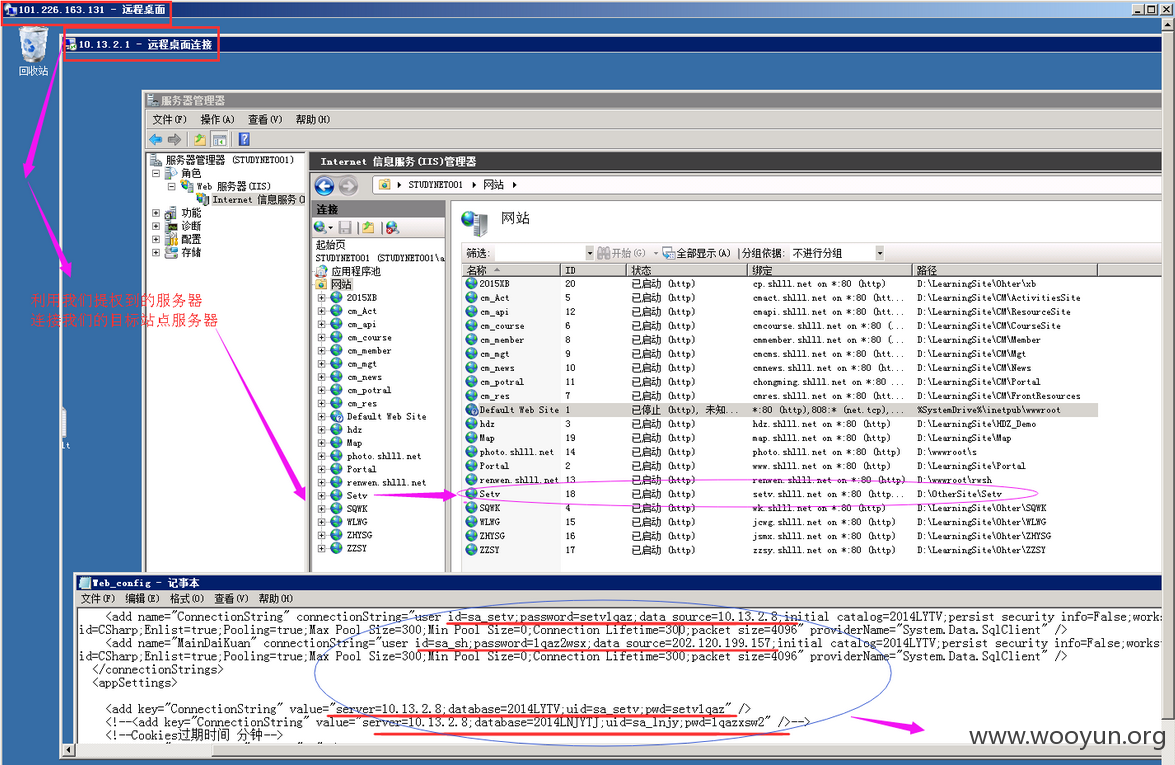This screenshot has height=765, width=1175.
Task: Click the 状态 column header
Action: point(686,270)
